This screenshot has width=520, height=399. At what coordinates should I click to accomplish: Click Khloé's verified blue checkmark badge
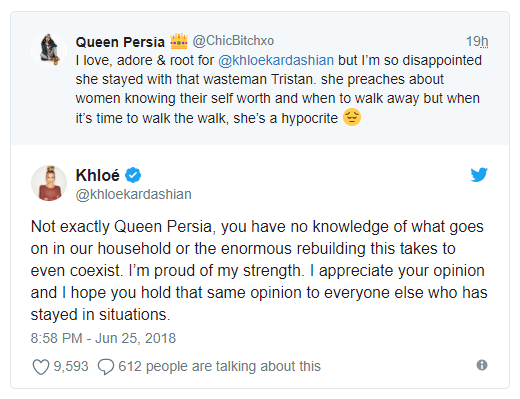tap(133, 175)
